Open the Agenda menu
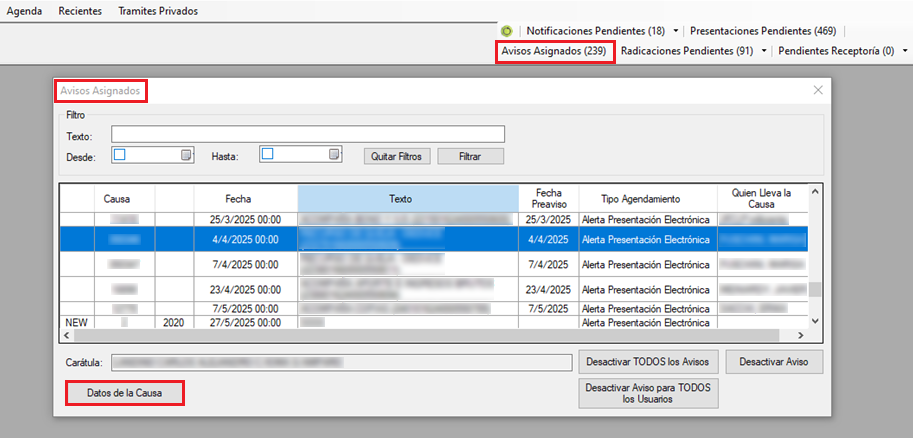 pos(25,11)
